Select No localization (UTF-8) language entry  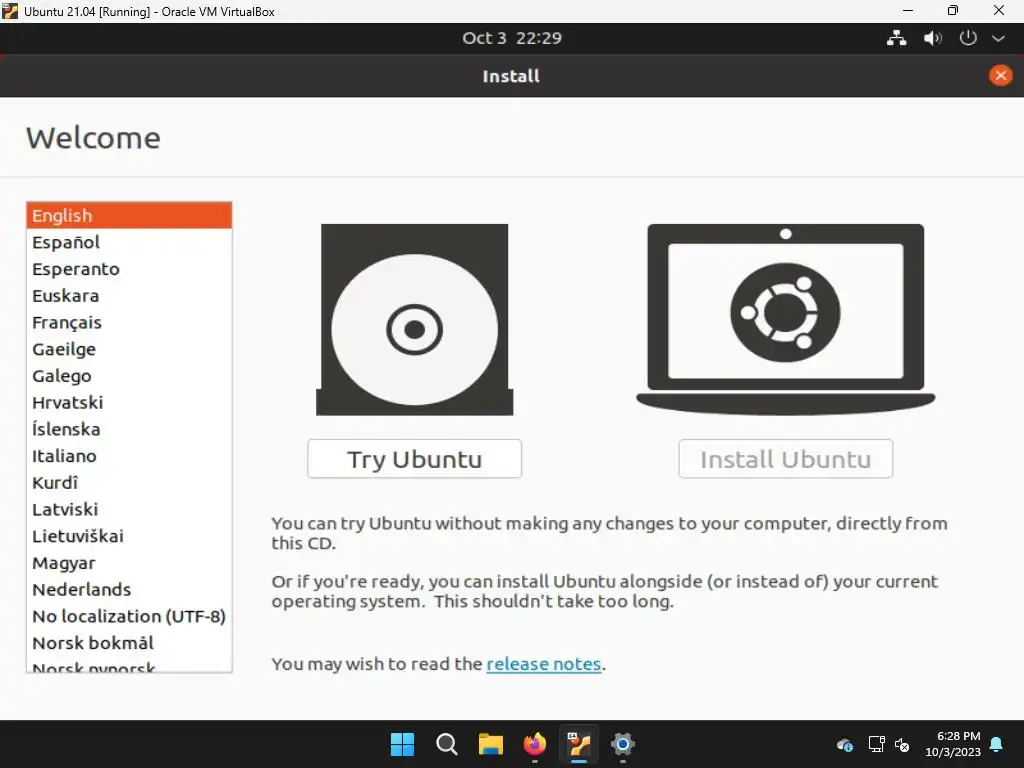(129, 616)
